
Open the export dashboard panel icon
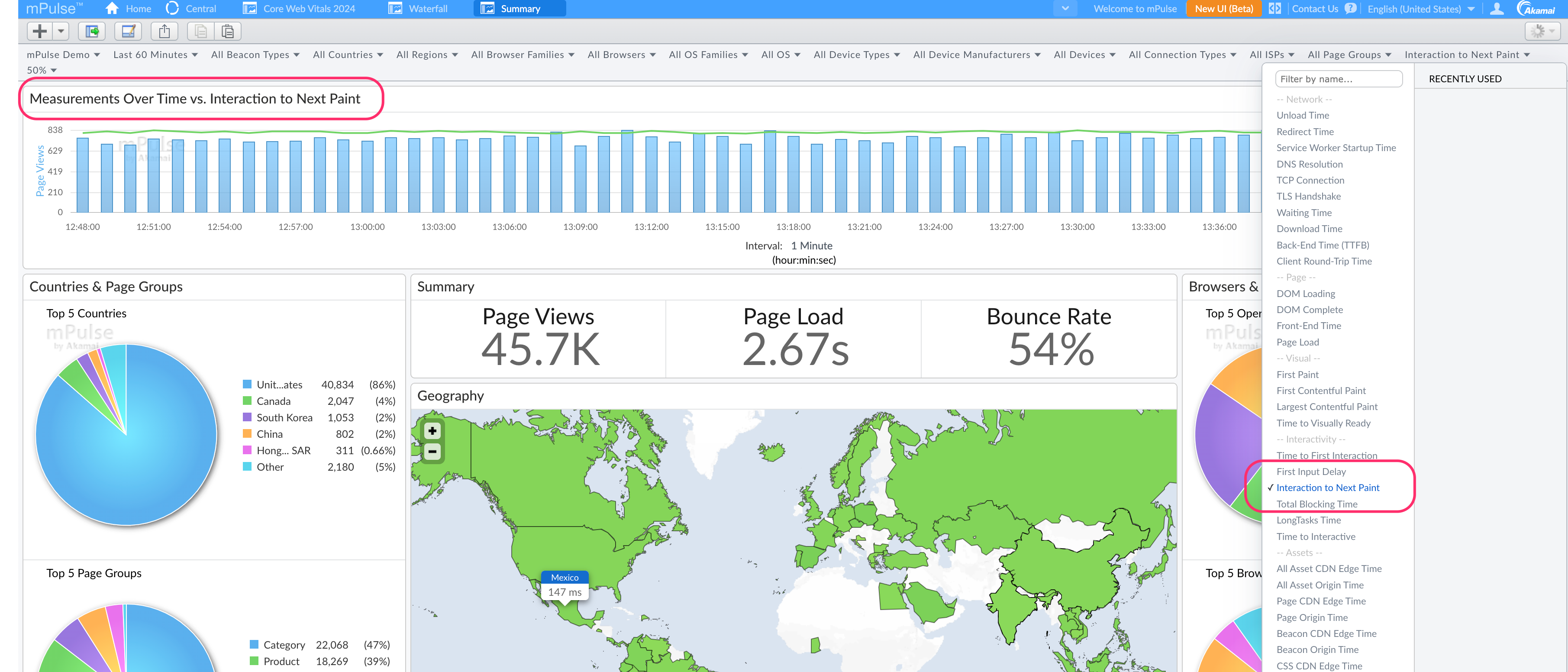[x=92, y=31]
